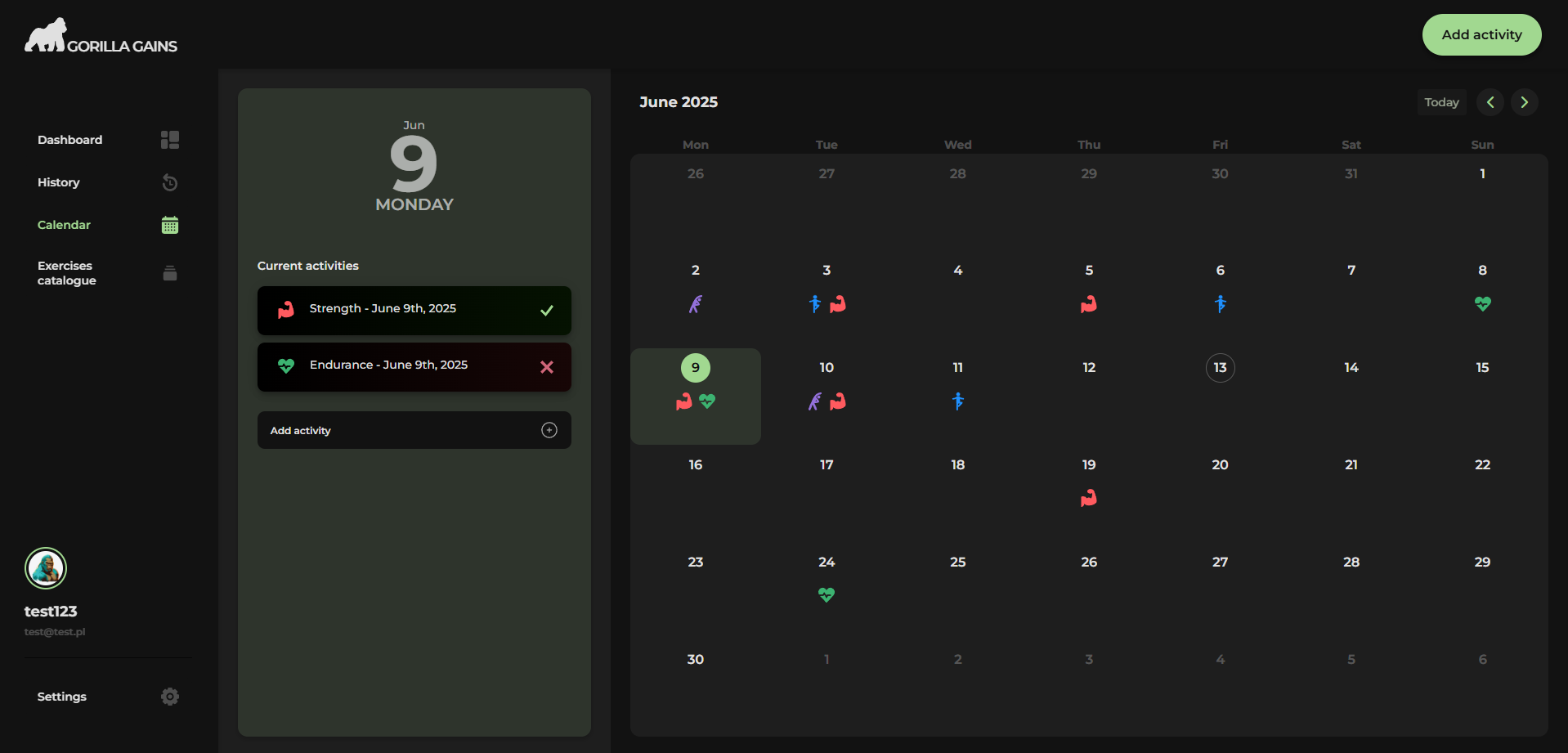Click red strength icon on June 10
Screen dimensions: 1568x753
pyautogui.click(x=838, y=401)
